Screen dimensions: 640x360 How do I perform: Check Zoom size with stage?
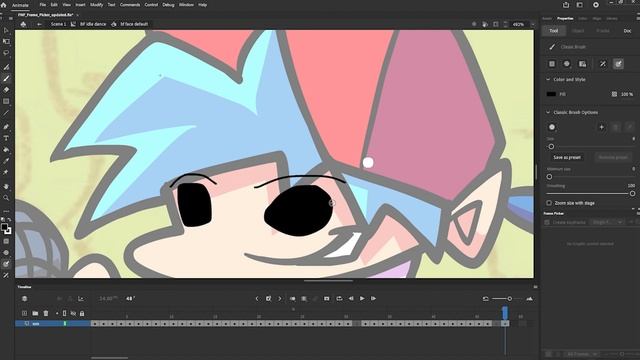pyautogui.click(x=549, y=203)
